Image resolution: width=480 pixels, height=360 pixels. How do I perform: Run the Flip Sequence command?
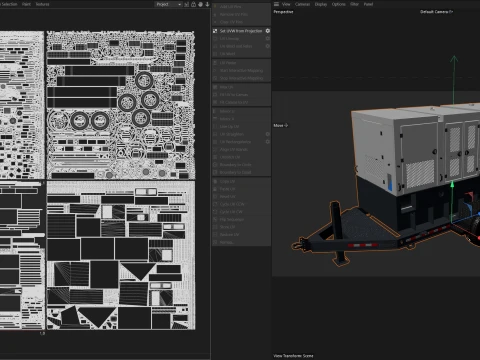(x=241, y=219)
